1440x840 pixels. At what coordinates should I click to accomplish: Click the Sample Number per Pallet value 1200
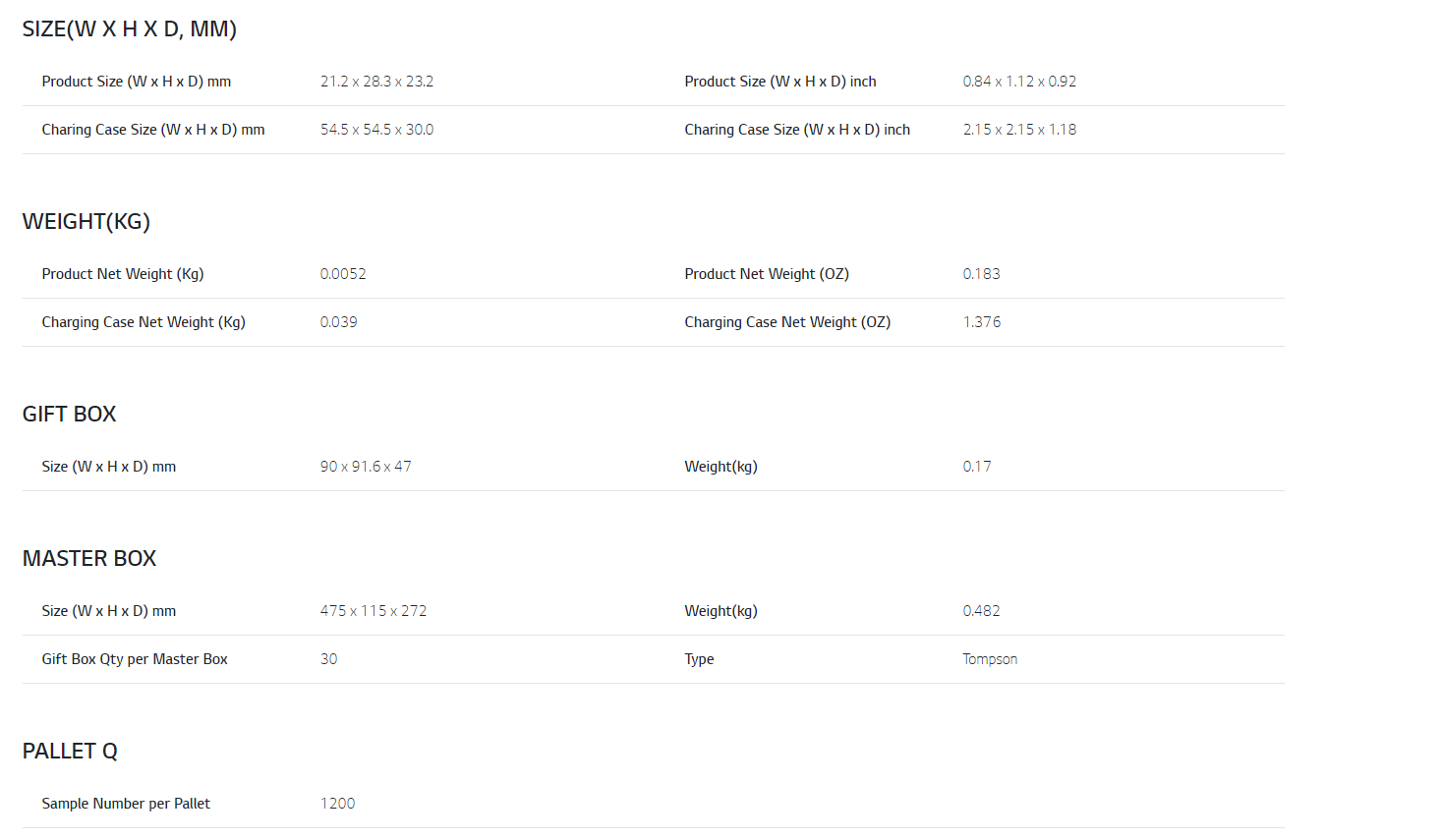[x=338, y=804]
